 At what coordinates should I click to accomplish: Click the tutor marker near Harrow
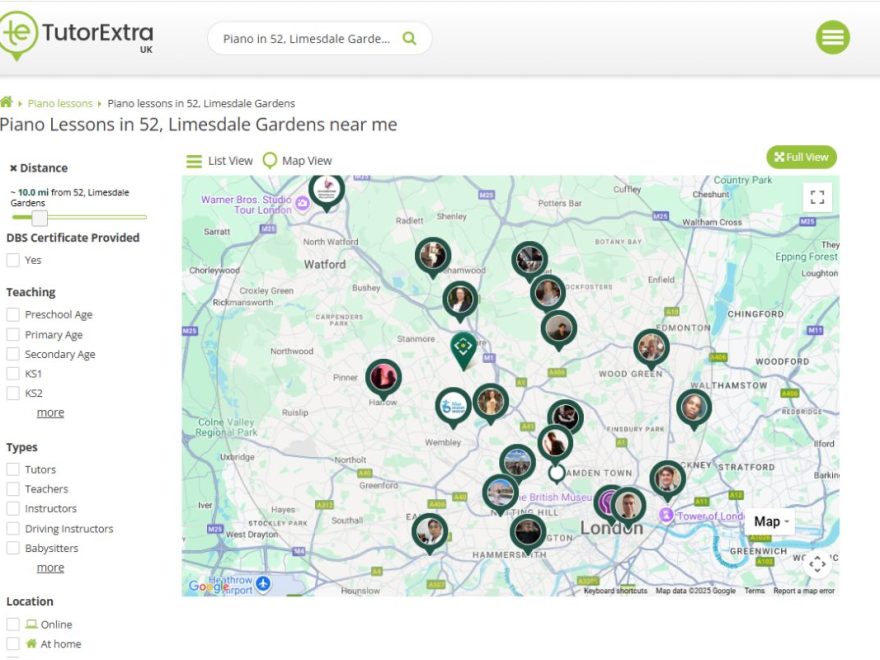[383, 377]
